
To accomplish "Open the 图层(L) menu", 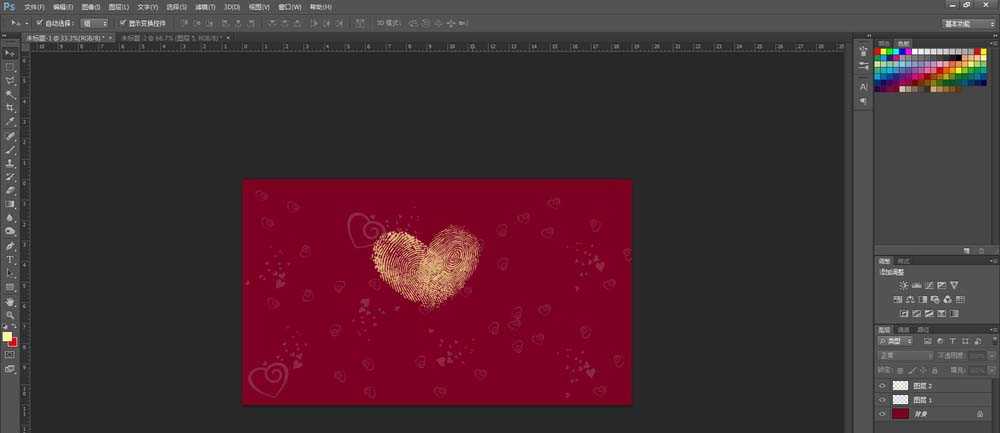I will [118, 6].
